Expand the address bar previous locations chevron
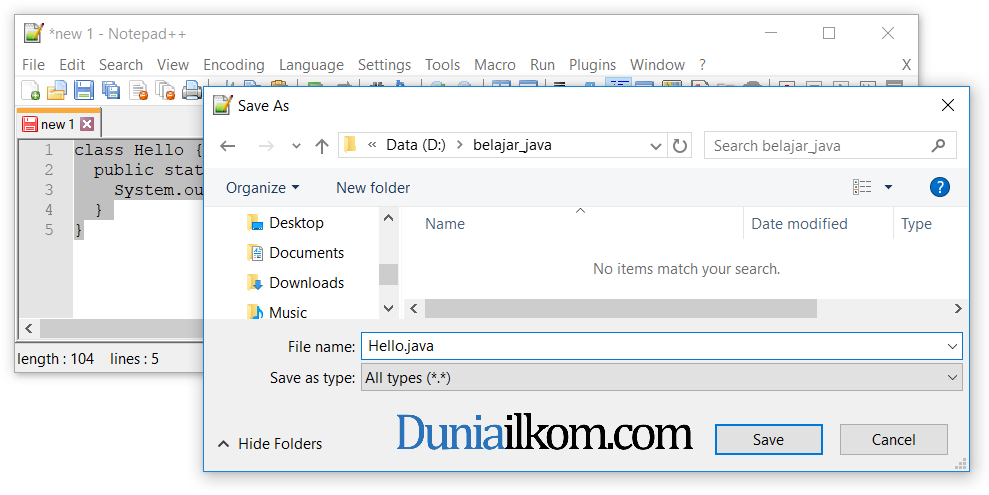Image resolution: width=989 pixels, height=495 pixels. (656, 146)
